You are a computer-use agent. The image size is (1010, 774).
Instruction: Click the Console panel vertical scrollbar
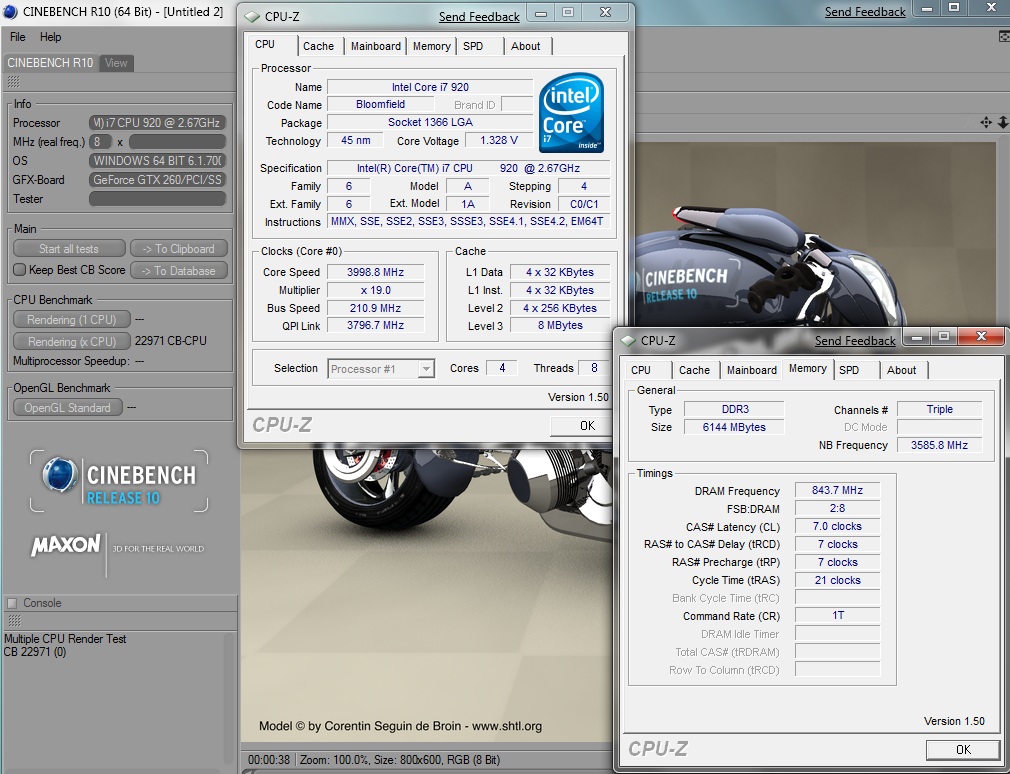(229, 699)
